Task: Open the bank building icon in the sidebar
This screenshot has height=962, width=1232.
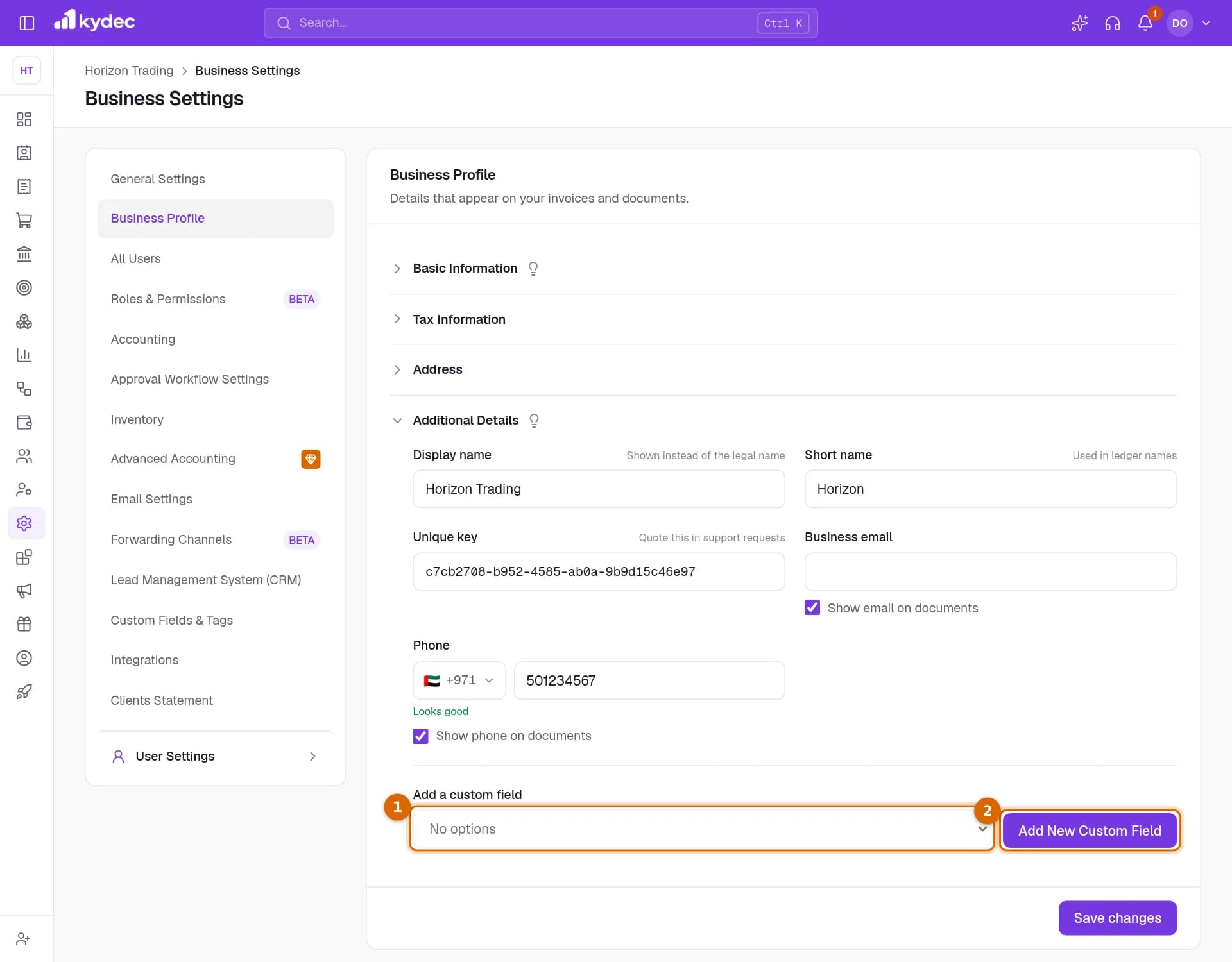Action: pyautogui.click(x=24, y=254)
